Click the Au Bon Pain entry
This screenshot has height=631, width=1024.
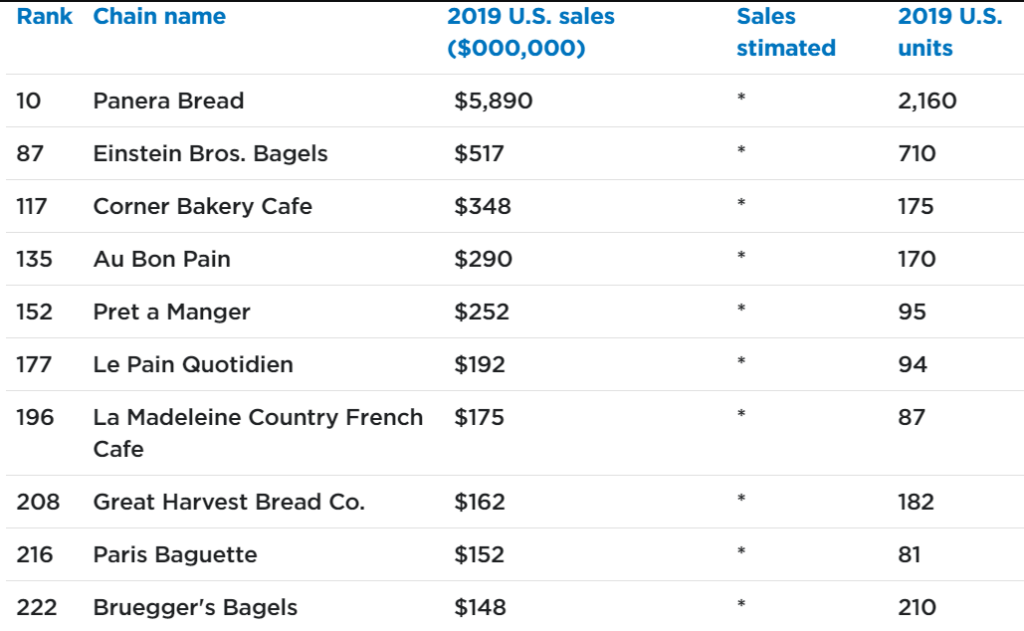click(162, 259)
